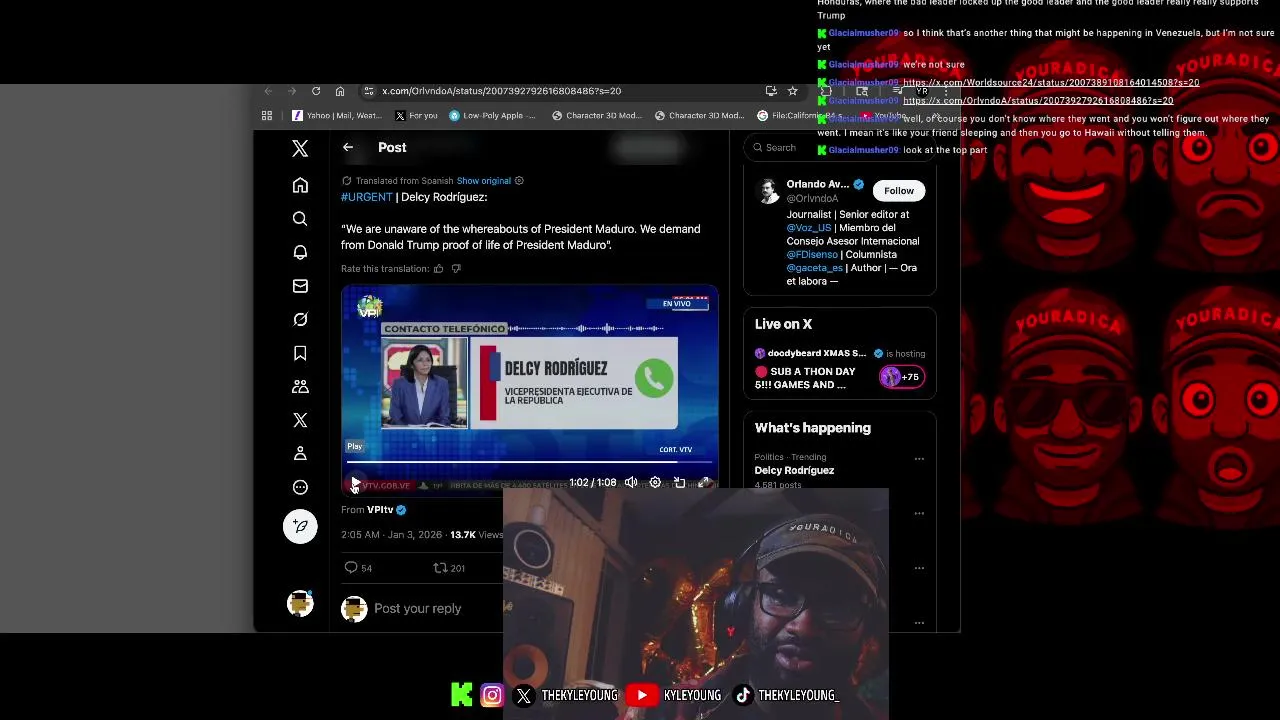Seek on the video progress bar
This screenshot has width=1280, height=720.
(531, 462)
